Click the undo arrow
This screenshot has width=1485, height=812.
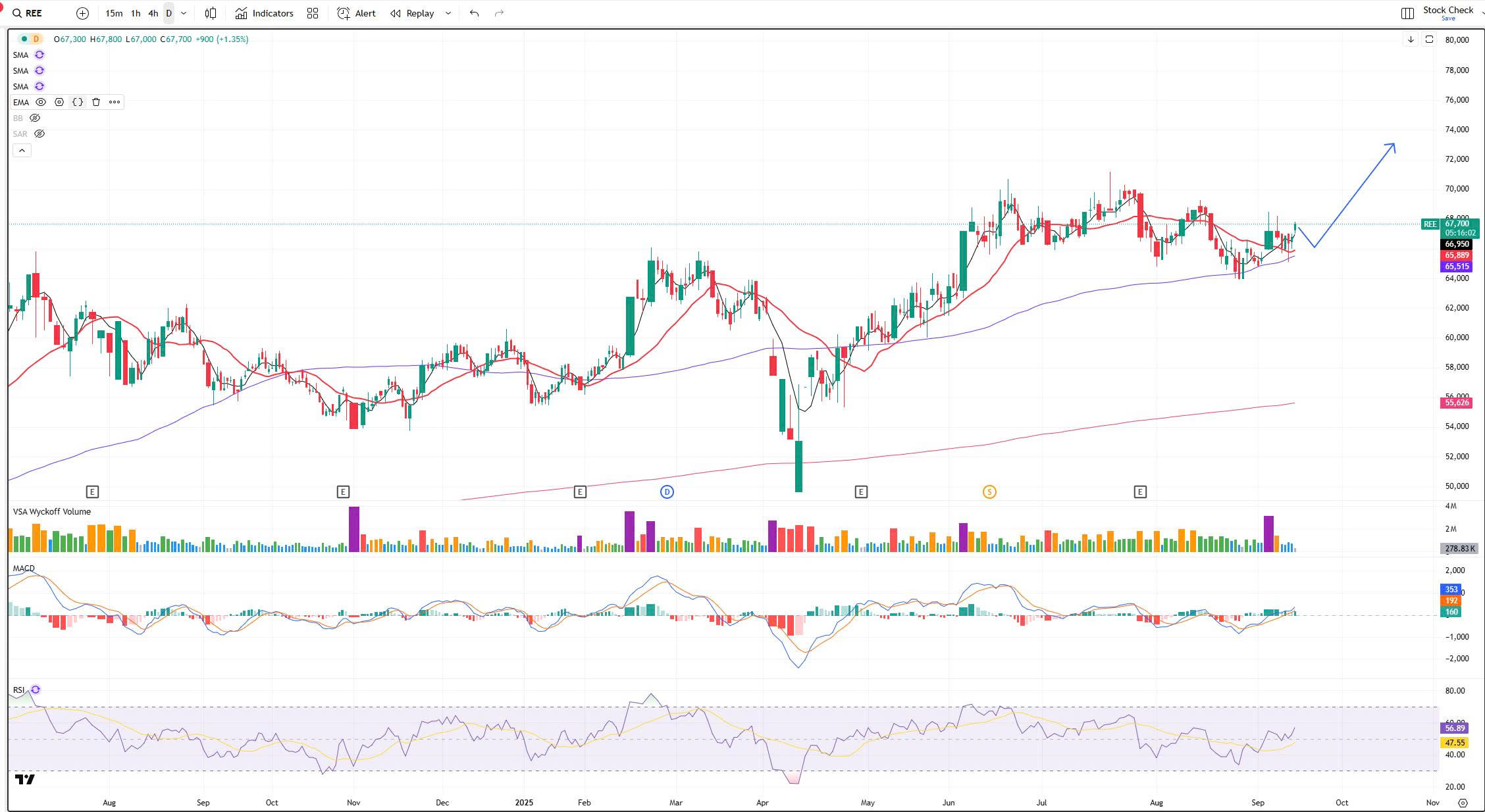click(474, 13)
